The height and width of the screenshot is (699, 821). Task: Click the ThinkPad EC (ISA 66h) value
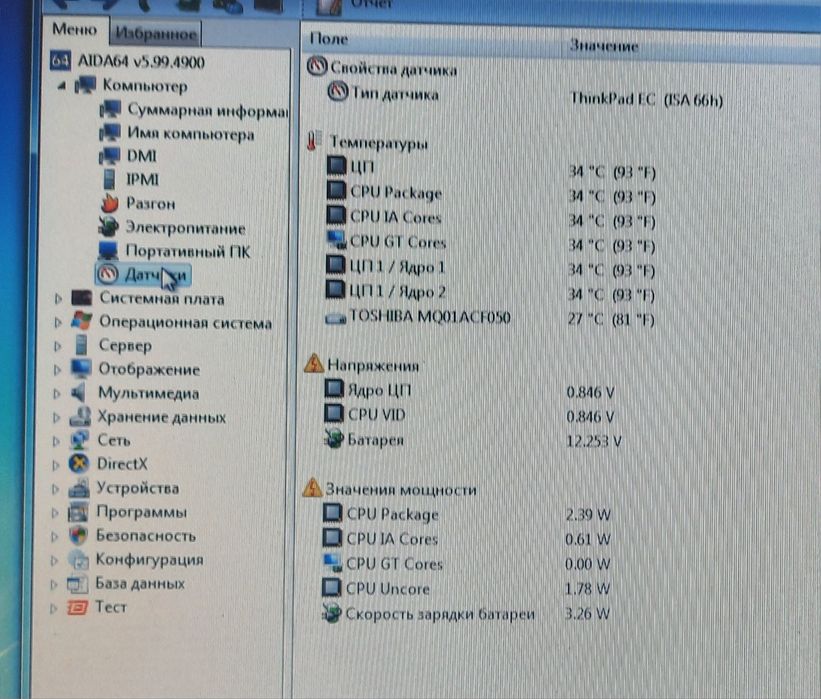[x=646, y=99]
